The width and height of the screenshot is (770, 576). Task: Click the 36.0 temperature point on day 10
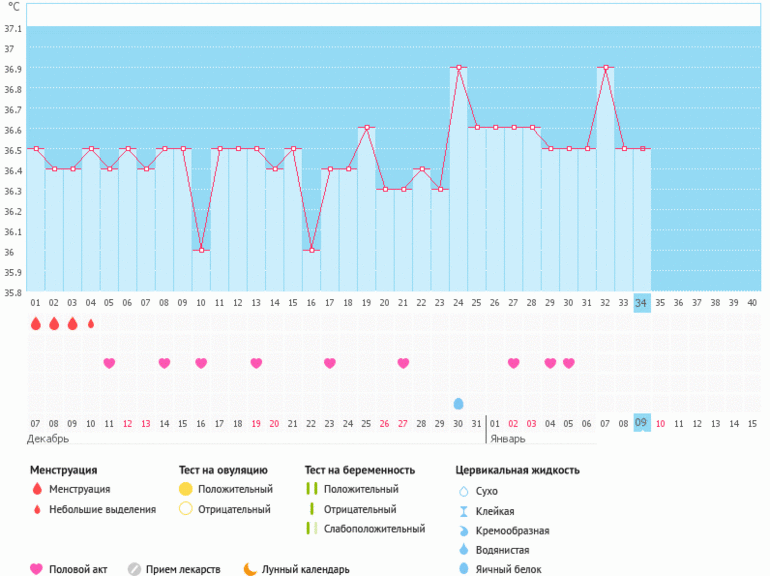click(x=201, y=250)
